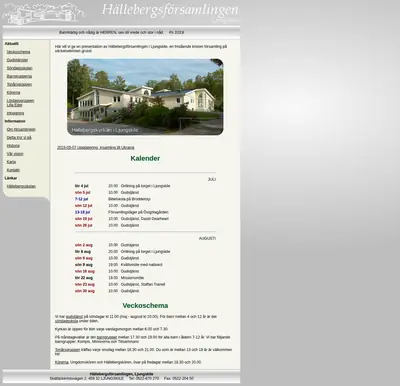The width and height of the screenshot is (400, 386).
Task: Click the 'sön 2 aug' calendar date
Action: [84, 245]
